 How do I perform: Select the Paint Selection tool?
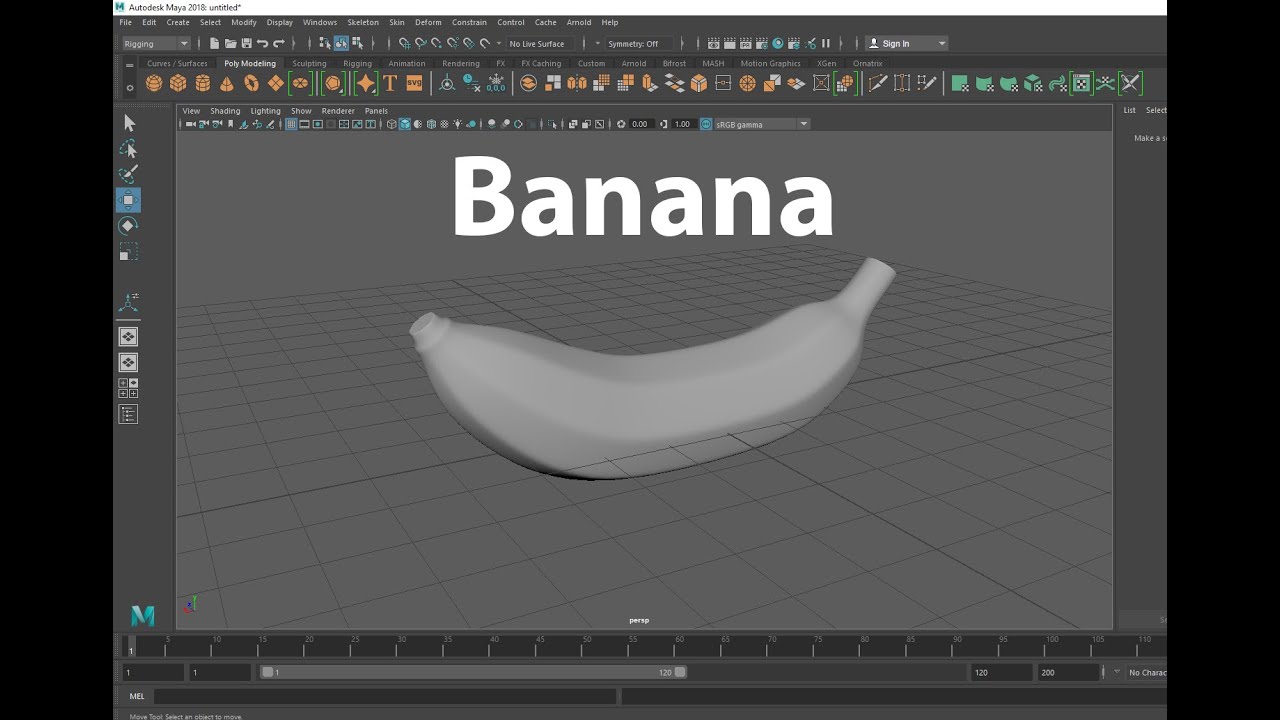point(128,174)
